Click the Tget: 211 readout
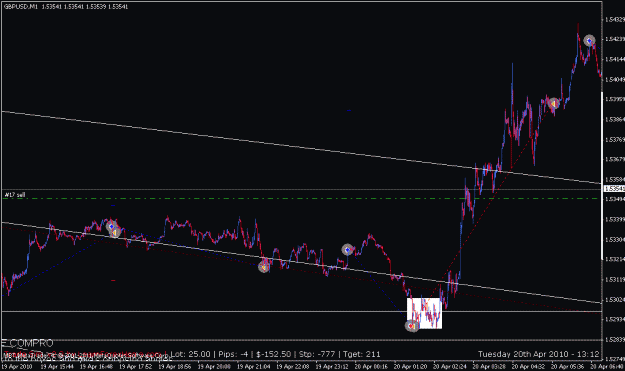 (362, 354)
